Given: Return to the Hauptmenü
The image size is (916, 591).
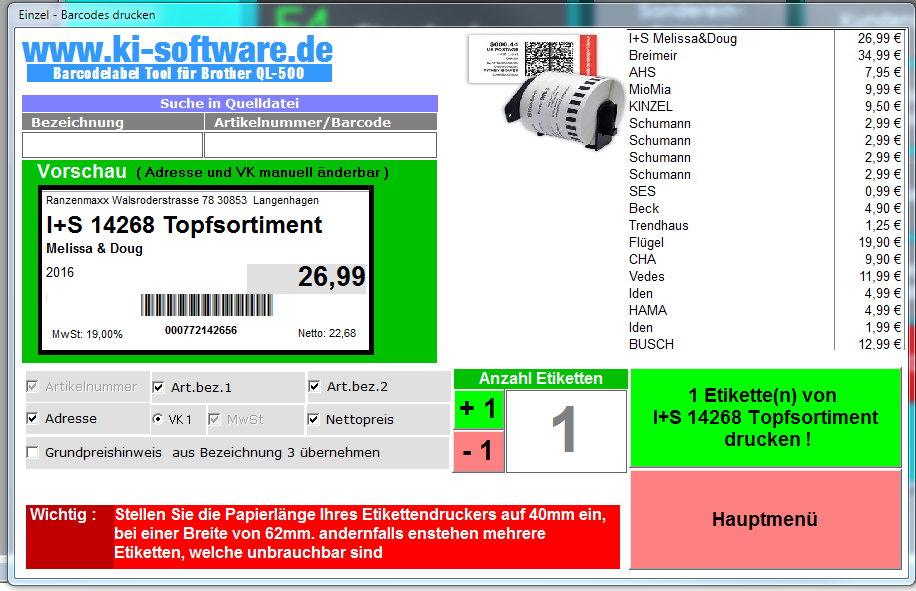Looking at the screenshot, I should click(x=765, y=519).
